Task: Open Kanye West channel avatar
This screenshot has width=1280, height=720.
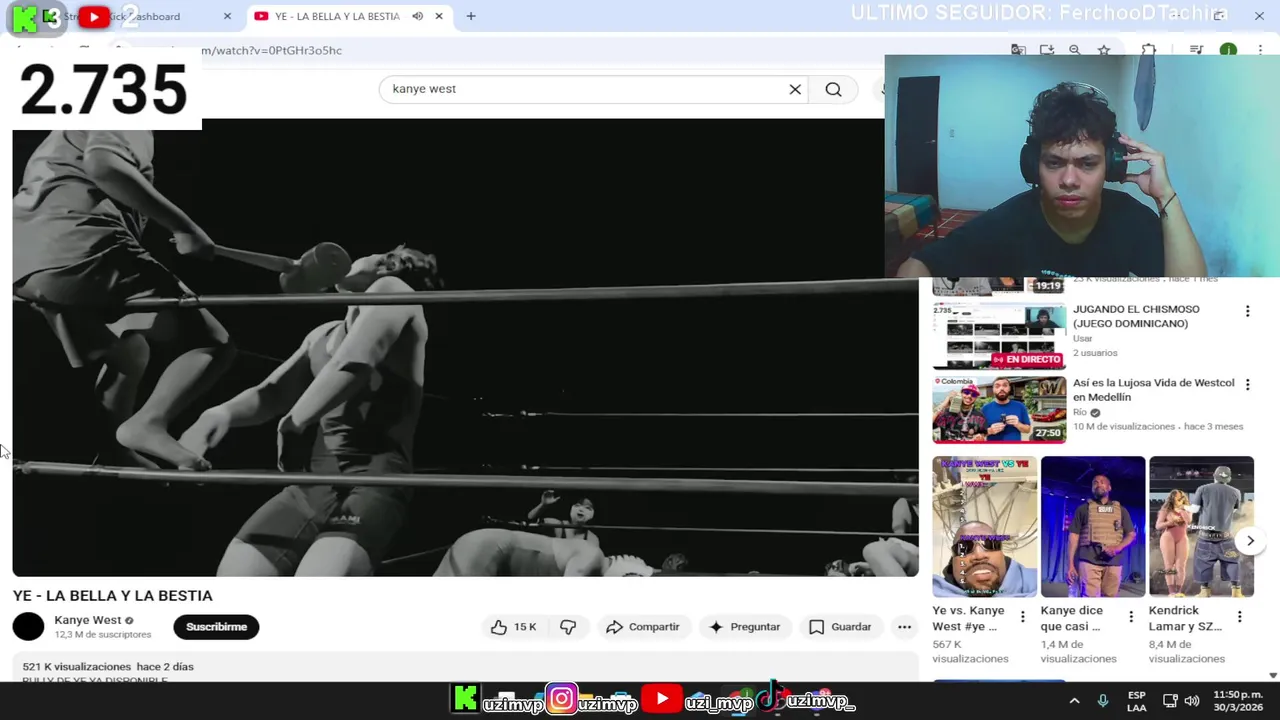Action: 28,627
